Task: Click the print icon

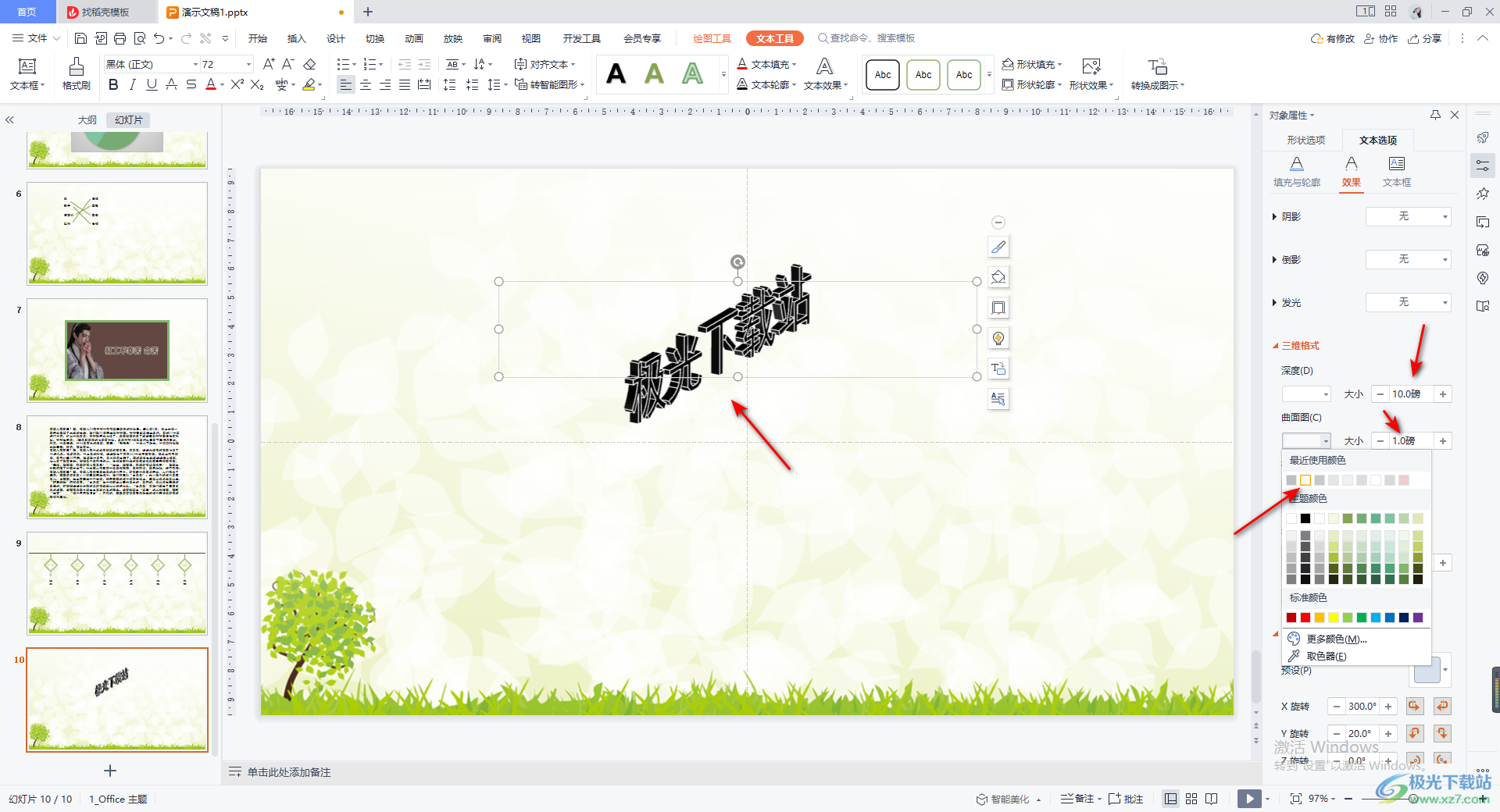Action: 120,38
